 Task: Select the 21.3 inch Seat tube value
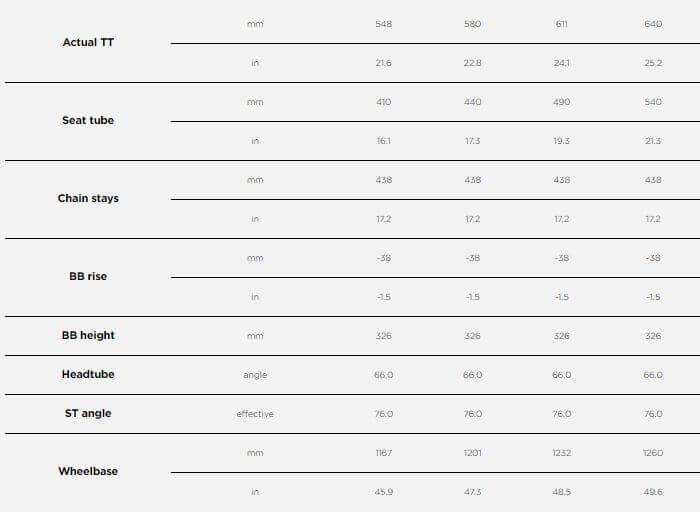[x=653, y=140]
